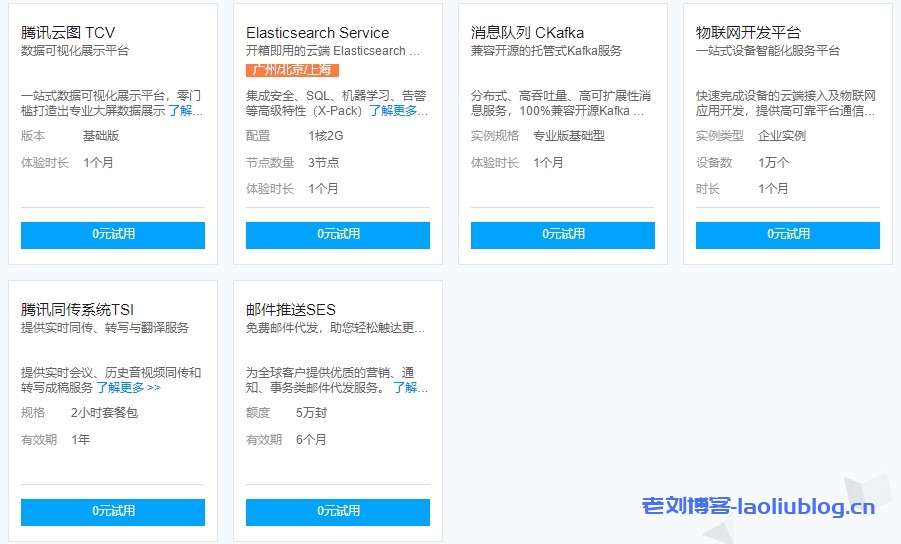The width and height of the screenshot is (901, 544).
Task: Click 0元试用 button for 腾讯云图 TCV
Action: [113, 235]
